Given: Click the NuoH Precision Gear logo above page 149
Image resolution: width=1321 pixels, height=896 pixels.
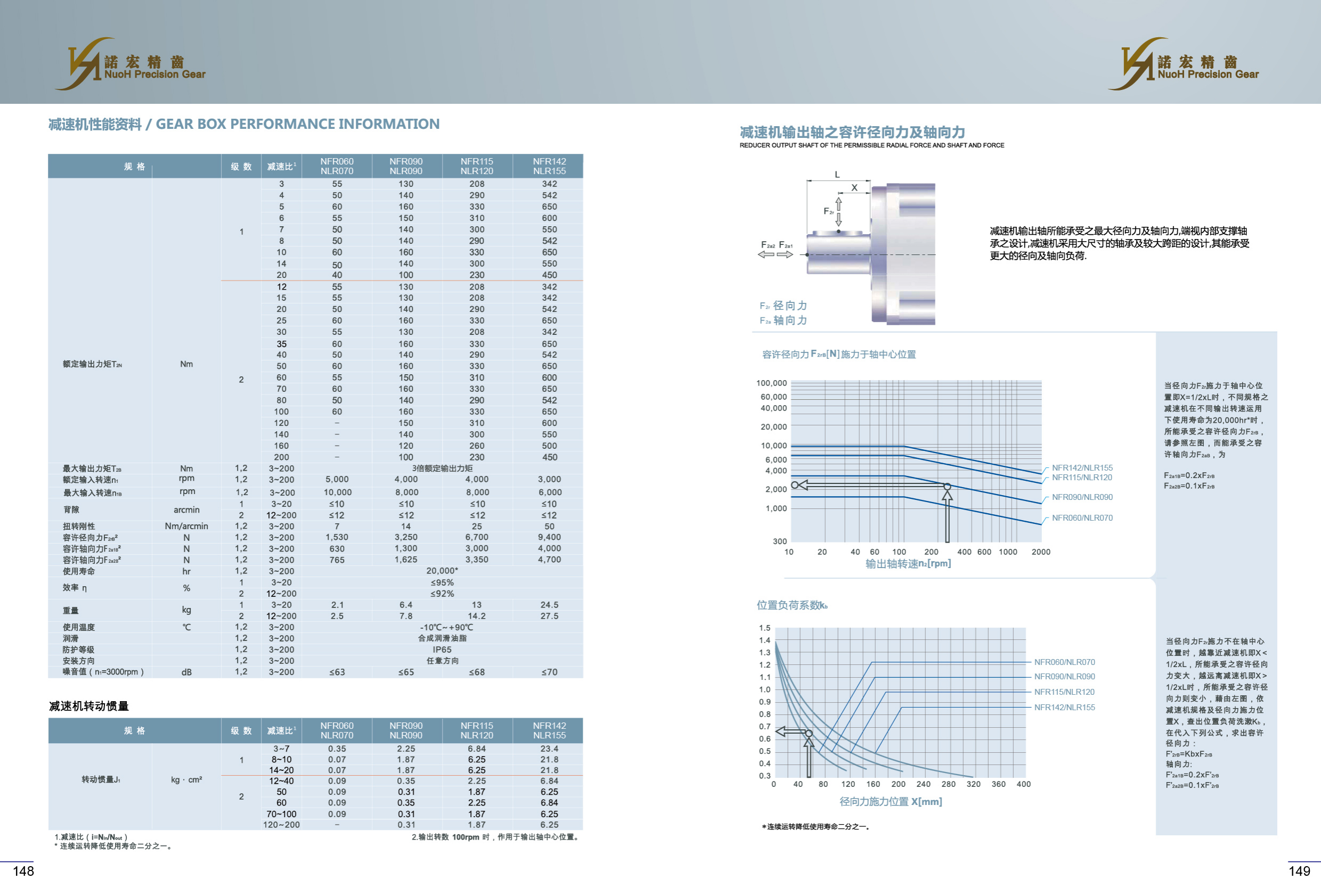Looking at the screenshot, I should point(1183,64).
